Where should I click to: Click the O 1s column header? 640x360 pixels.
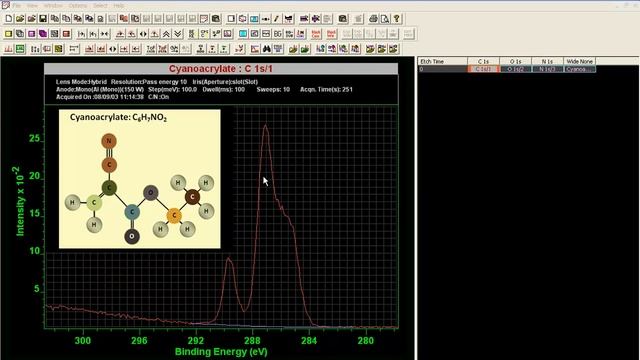point(516,61)
